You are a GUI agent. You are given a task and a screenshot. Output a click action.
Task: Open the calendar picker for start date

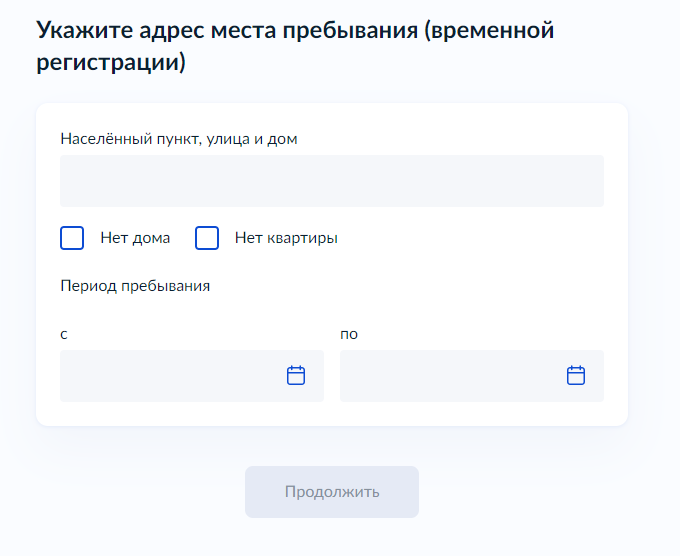point(296,375)
